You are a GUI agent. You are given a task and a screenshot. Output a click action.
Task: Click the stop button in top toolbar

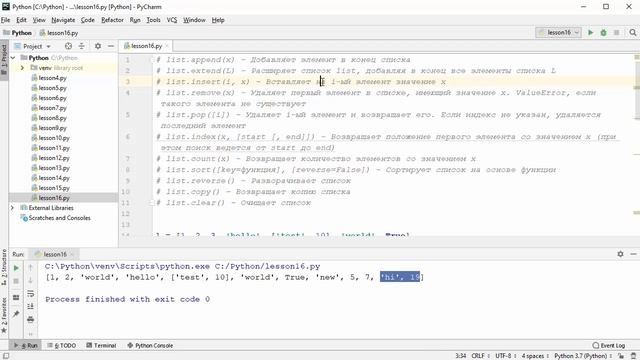coord(616,32)
